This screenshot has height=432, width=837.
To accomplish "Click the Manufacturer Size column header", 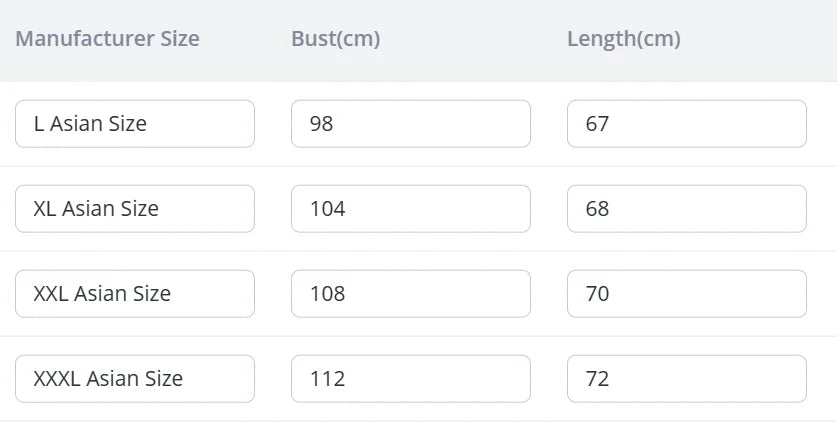I will tap(108, 39).
